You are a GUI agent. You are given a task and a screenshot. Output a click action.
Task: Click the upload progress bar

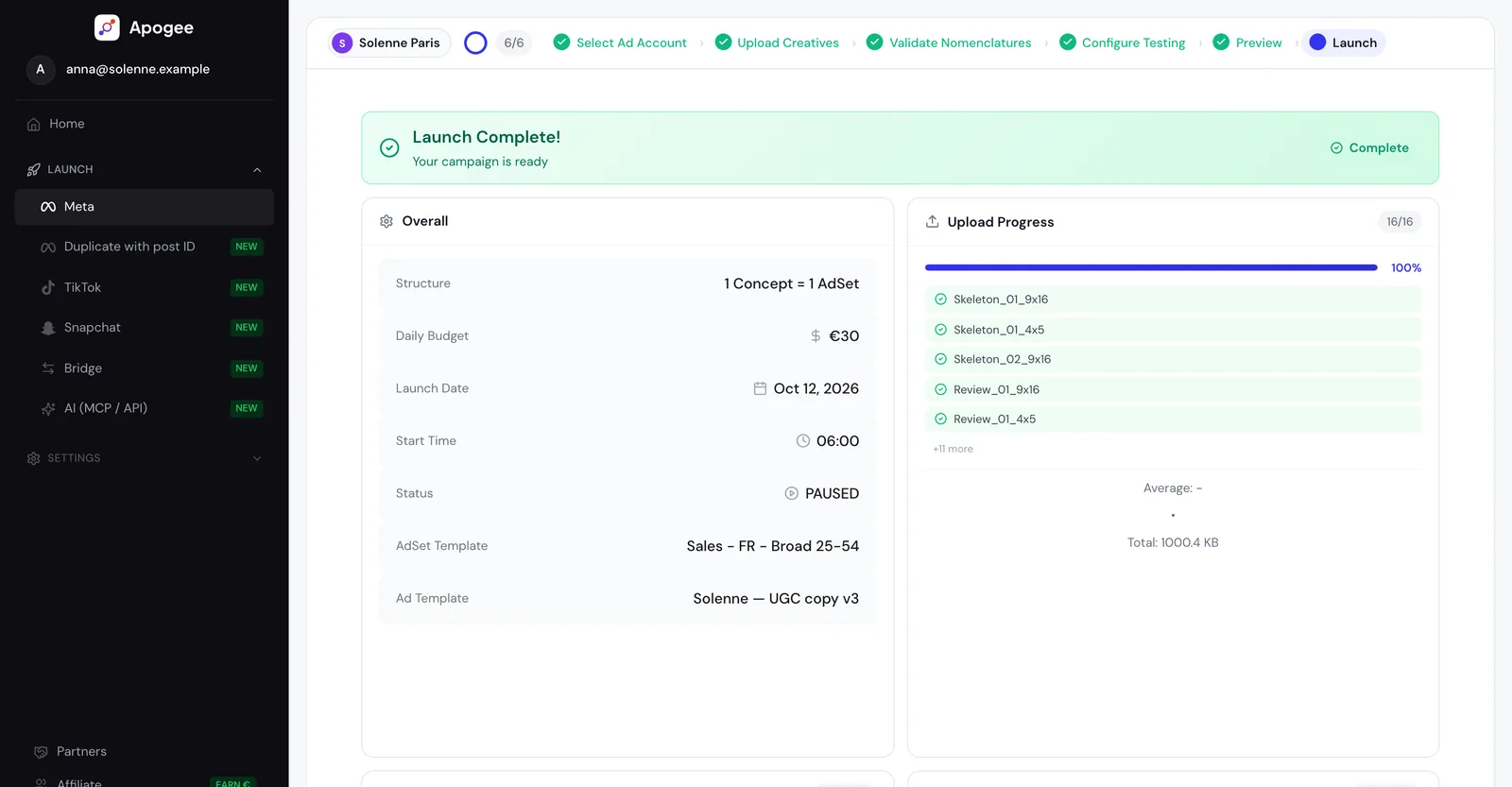[1151, 268]
